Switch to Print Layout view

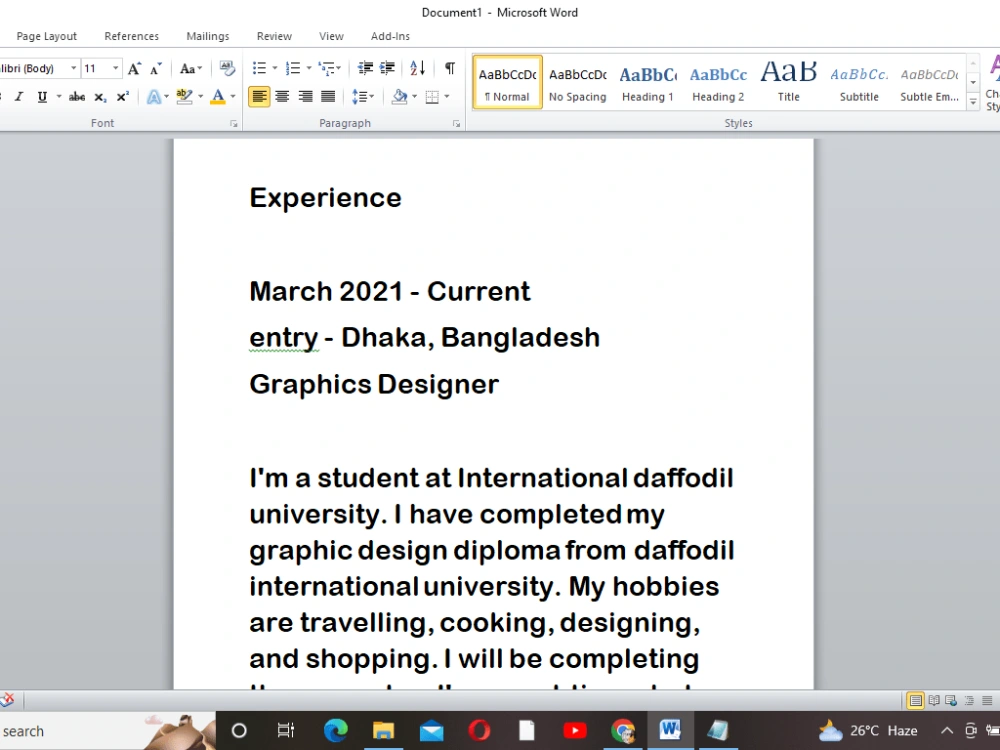click(x=916, y=700)
